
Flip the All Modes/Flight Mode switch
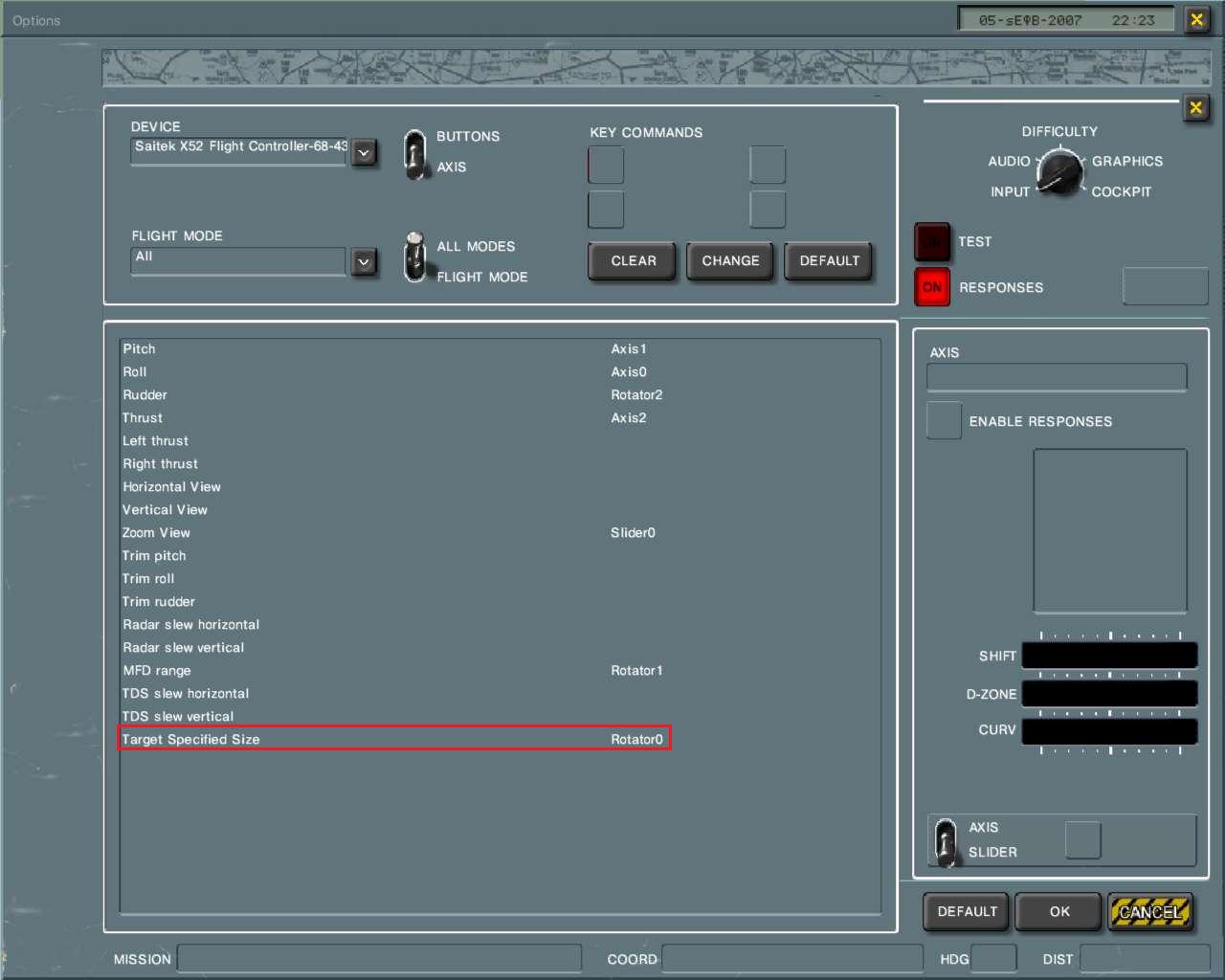tap(414, 257)
